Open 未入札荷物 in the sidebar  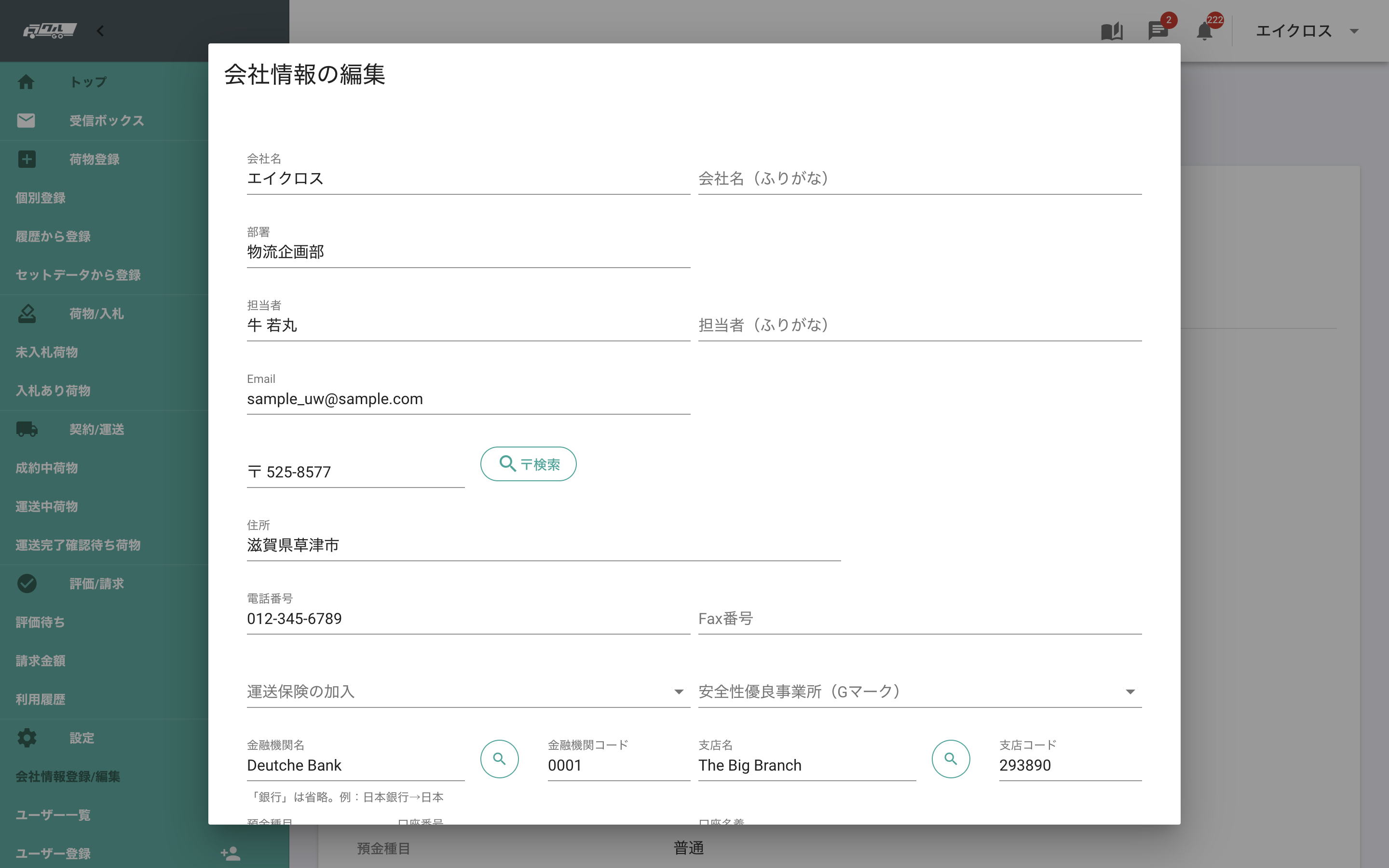[46, 352]
